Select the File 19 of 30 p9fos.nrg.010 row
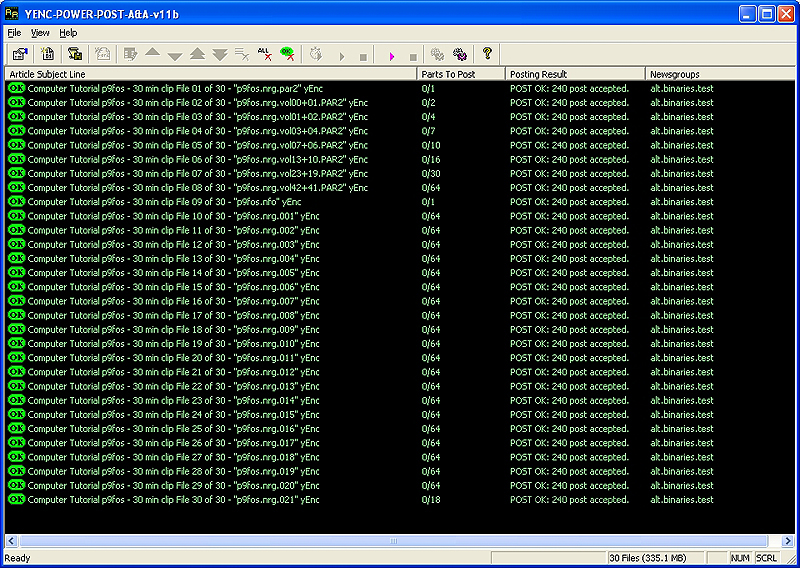This screenshot has width=800, height=568. (400, 343)
